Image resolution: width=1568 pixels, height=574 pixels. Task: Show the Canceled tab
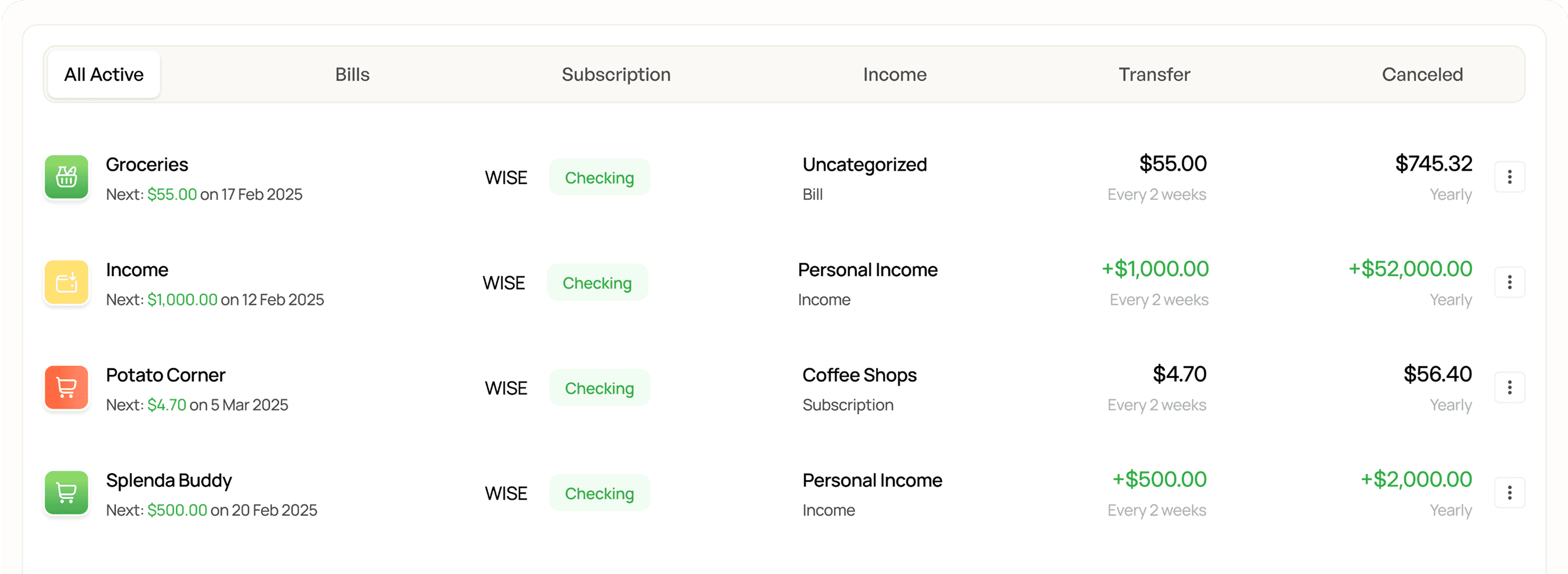(1422, 74)
